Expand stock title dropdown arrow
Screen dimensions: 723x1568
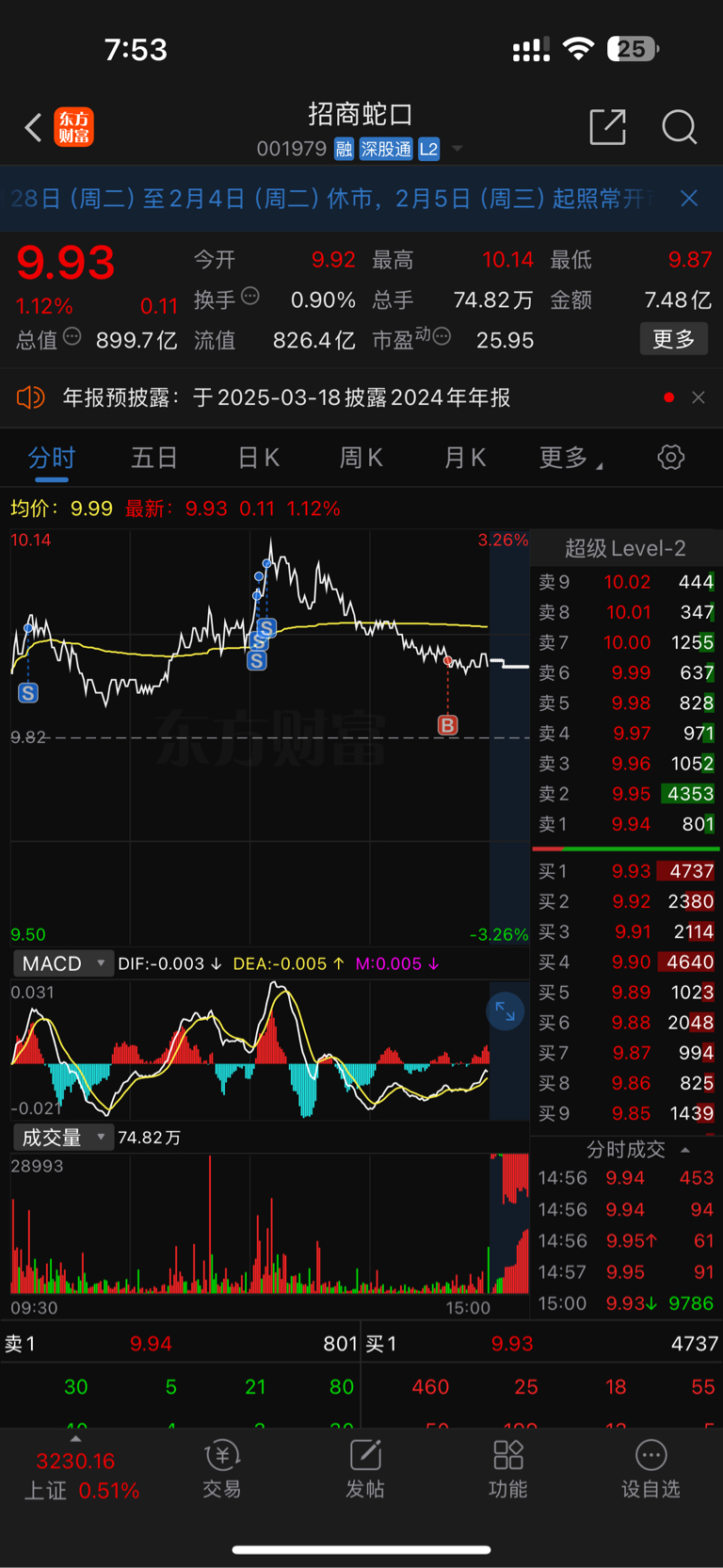[x=458, y=149]
